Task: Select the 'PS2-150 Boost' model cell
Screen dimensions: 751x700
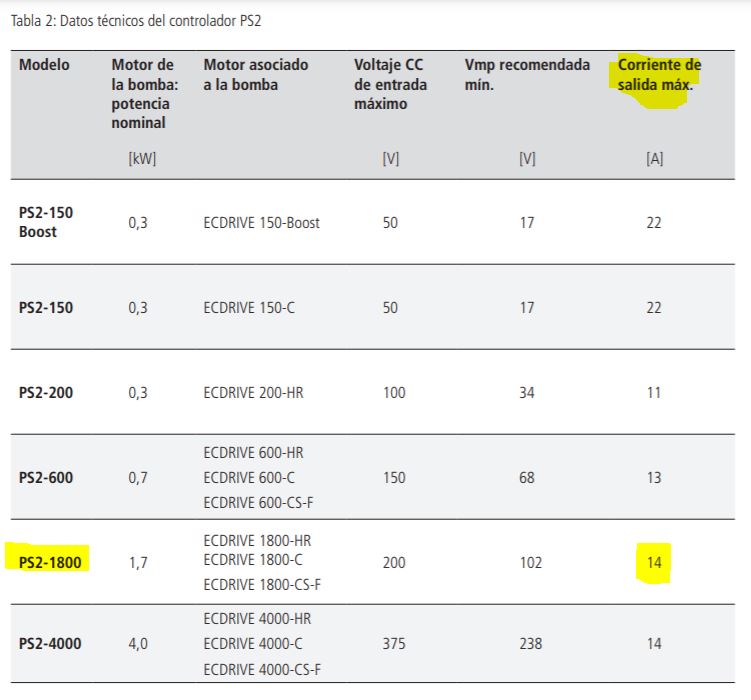Action: tap(46, 222)
